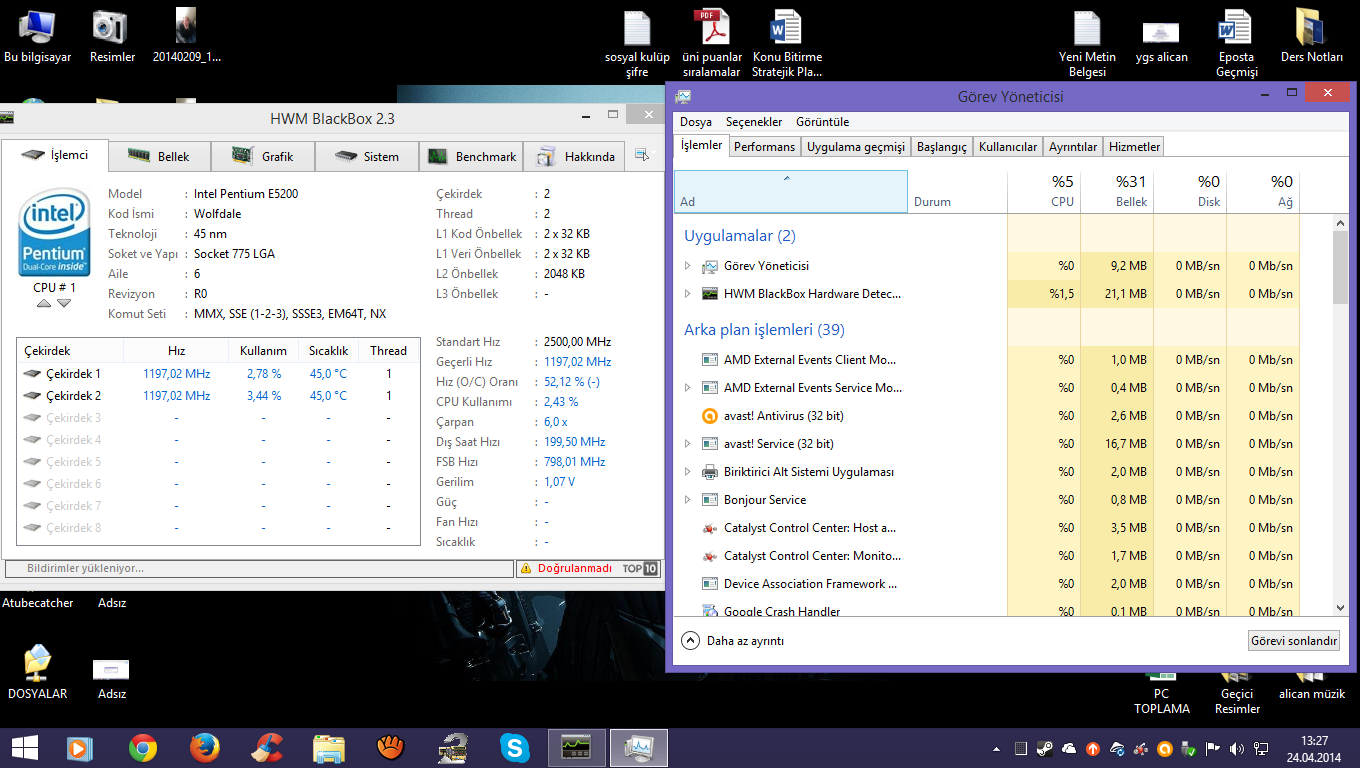Open the Seçenekler menu in Görev Yöneticisi

tap(754, 122)
